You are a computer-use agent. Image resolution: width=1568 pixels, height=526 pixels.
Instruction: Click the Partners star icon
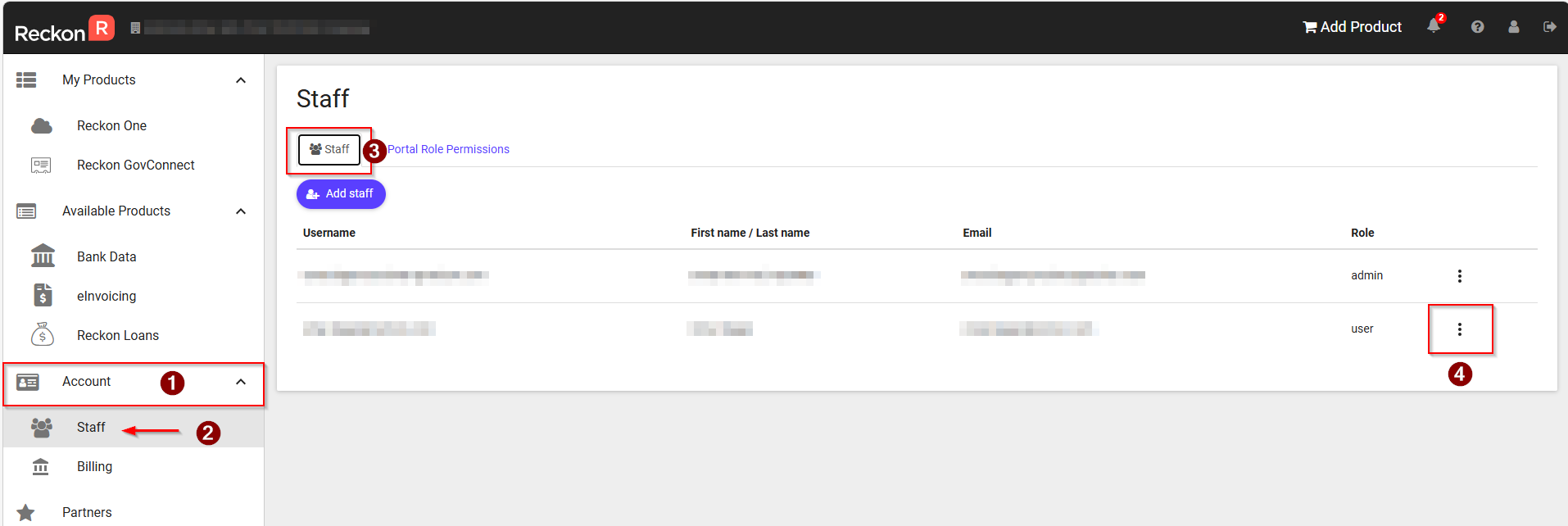pos(26,513)
